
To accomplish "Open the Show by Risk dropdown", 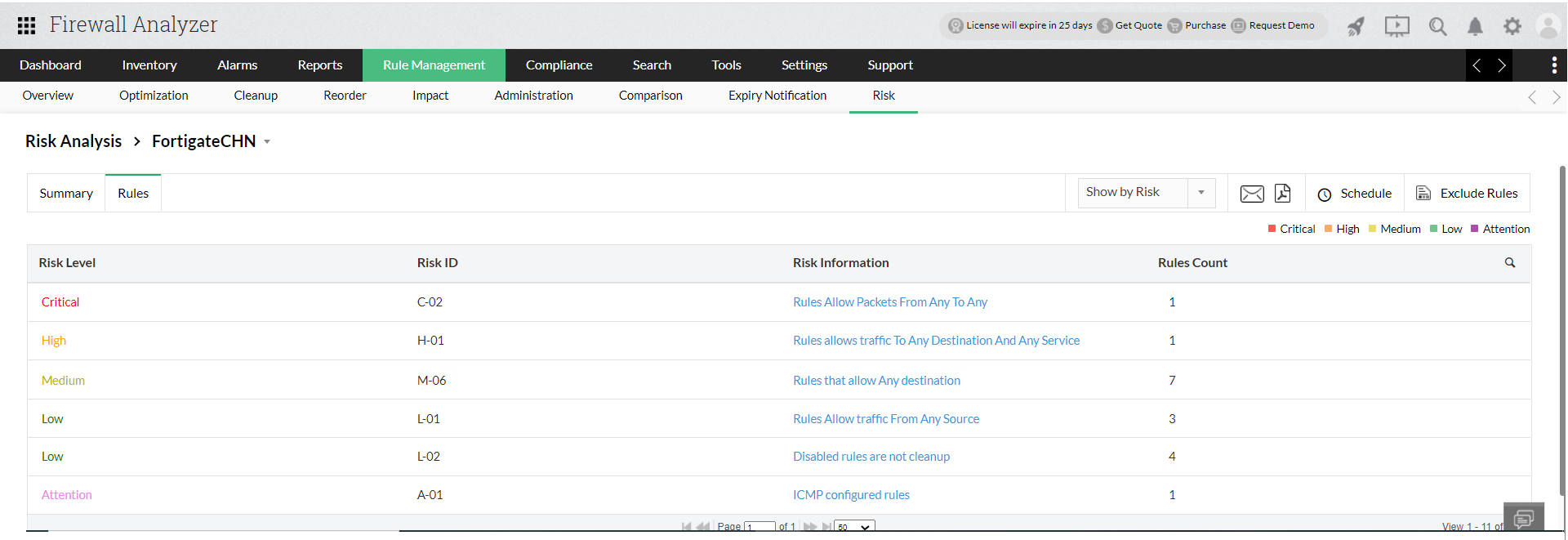I will point(1146,193).
